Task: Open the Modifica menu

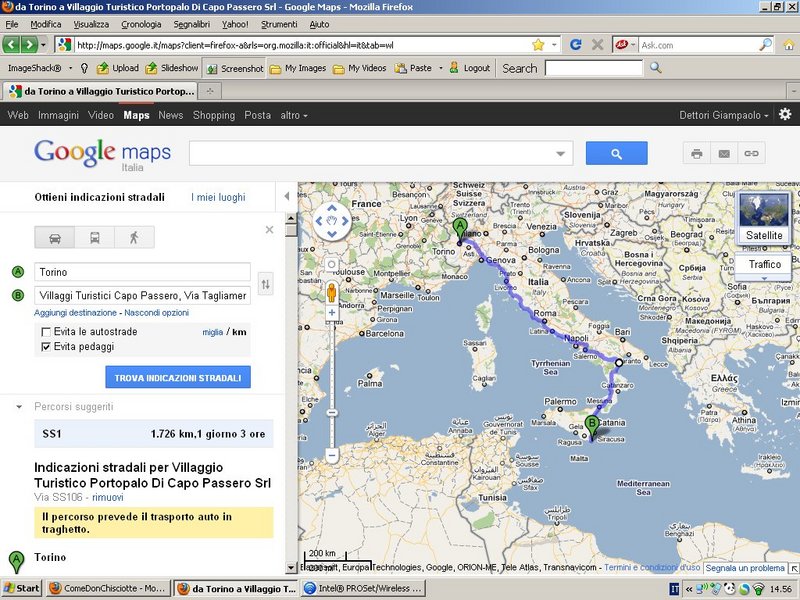Action: 45,24
